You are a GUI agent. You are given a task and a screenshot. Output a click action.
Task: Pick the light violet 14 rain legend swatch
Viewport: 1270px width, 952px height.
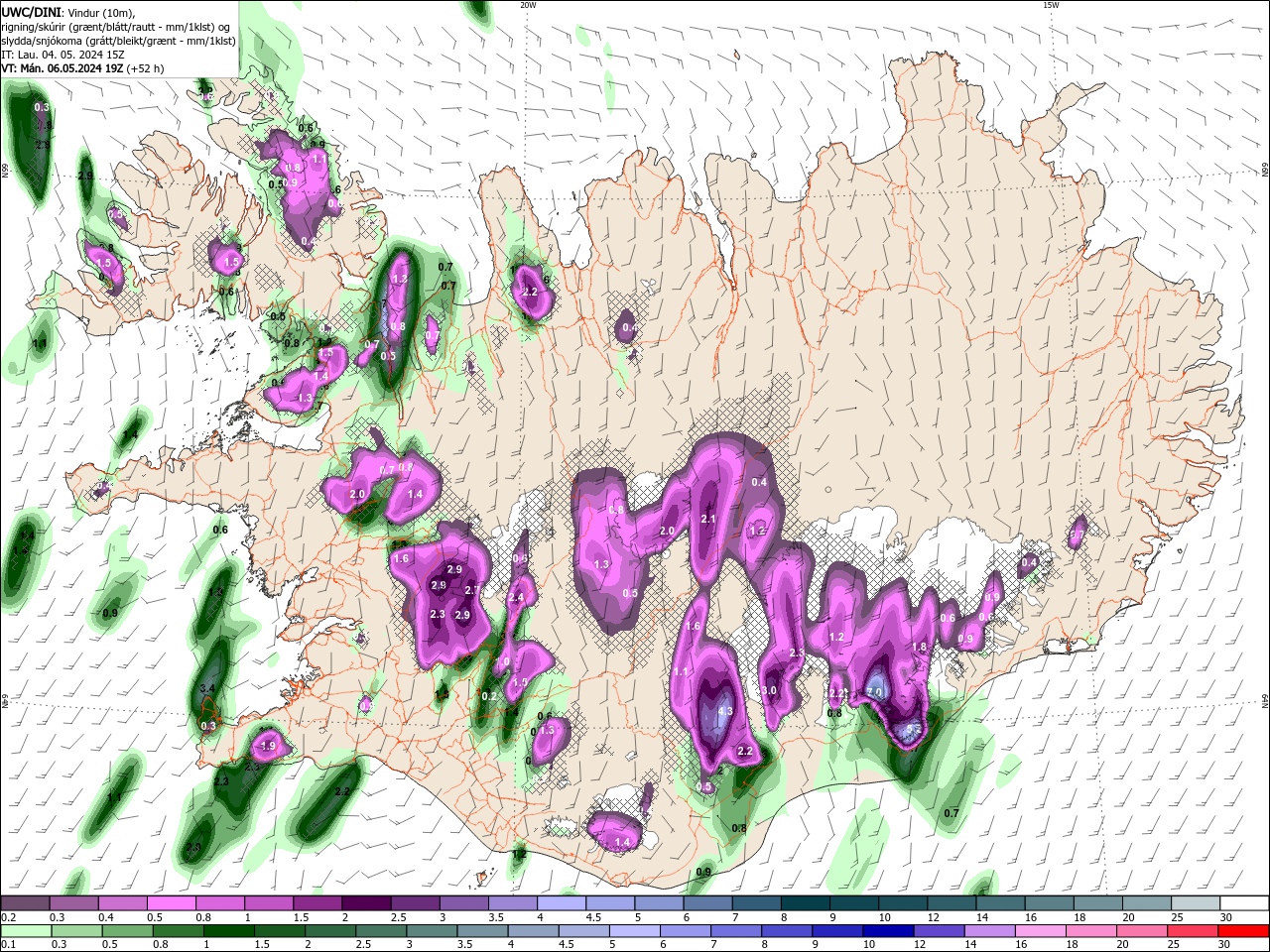coord(989,931)
